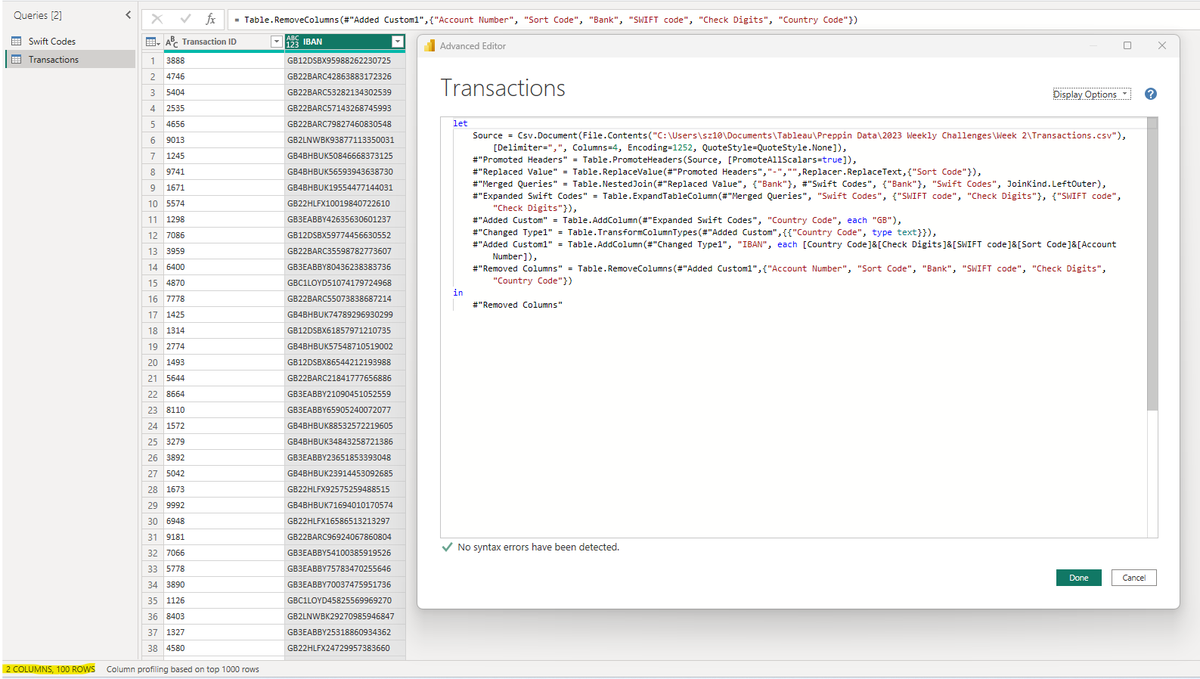Click 'Column profiling based on top 1000 rows'

(x=183, y=669)
